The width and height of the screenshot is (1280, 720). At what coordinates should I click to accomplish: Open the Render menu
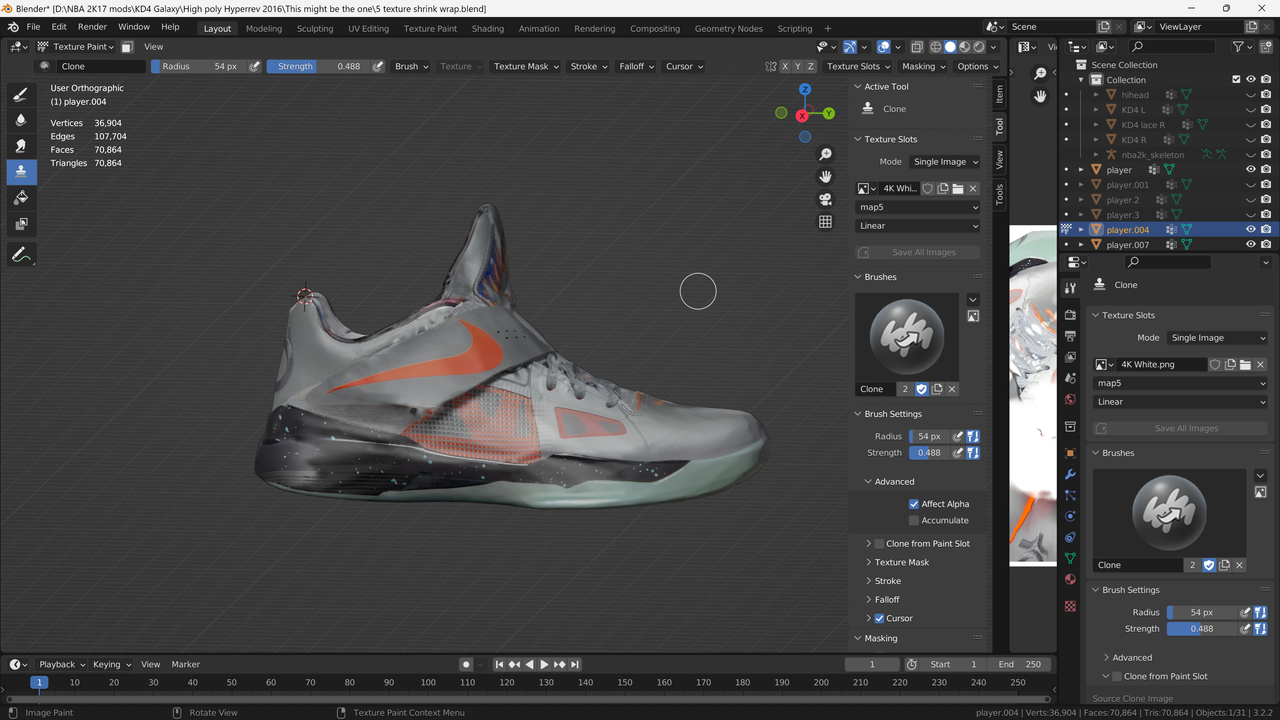coord(92,27)
